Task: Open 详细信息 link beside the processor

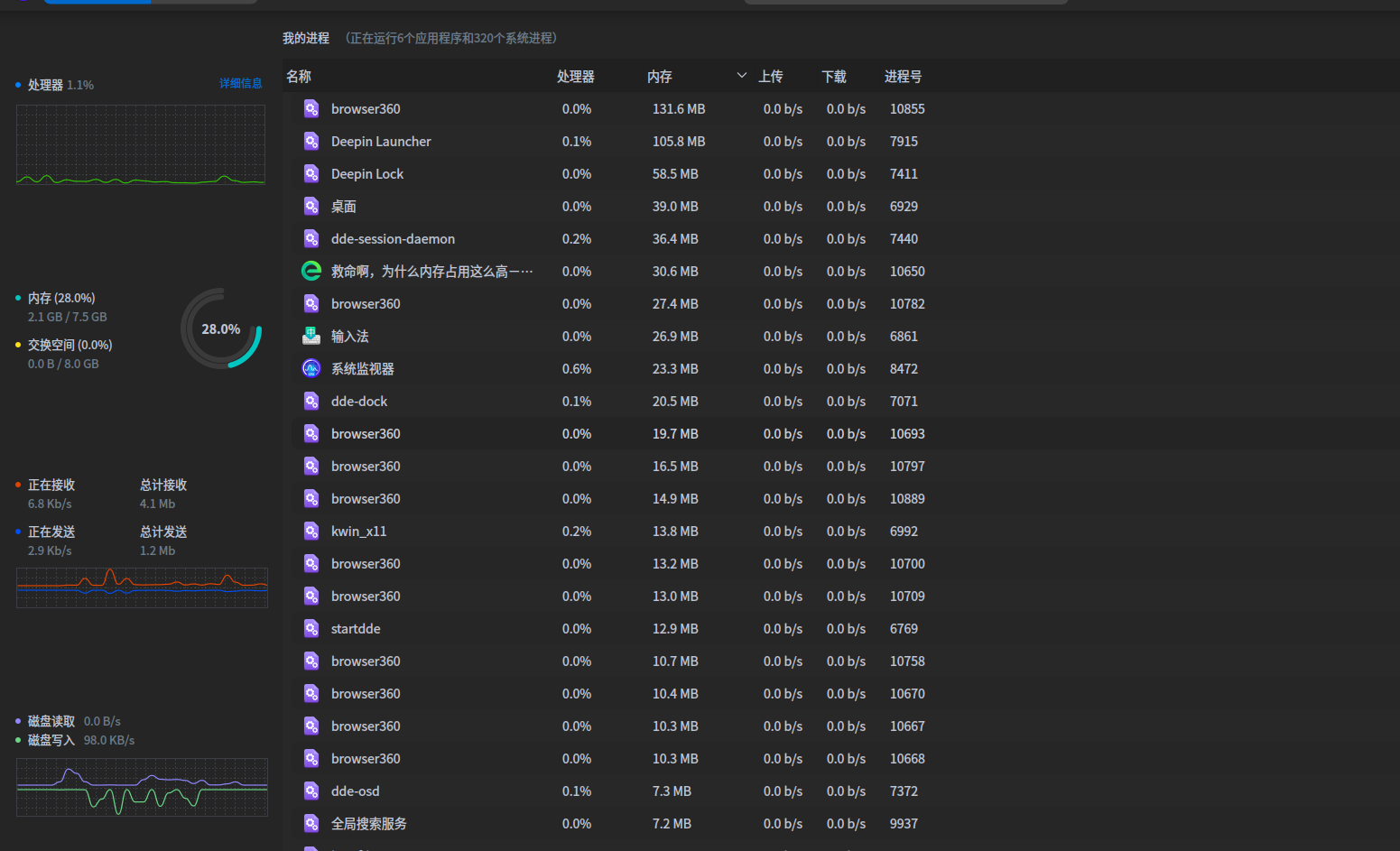Action: 240,83
